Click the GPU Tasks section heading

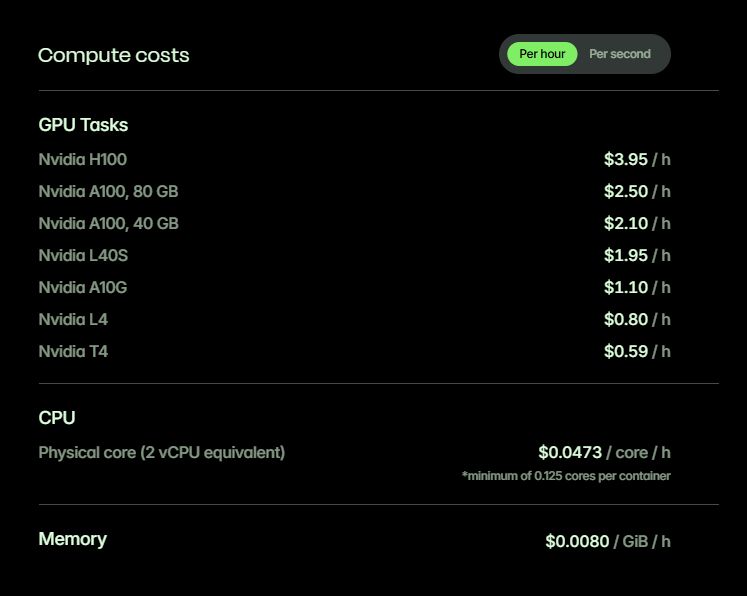pyautogui.click(x=83, y=125)
